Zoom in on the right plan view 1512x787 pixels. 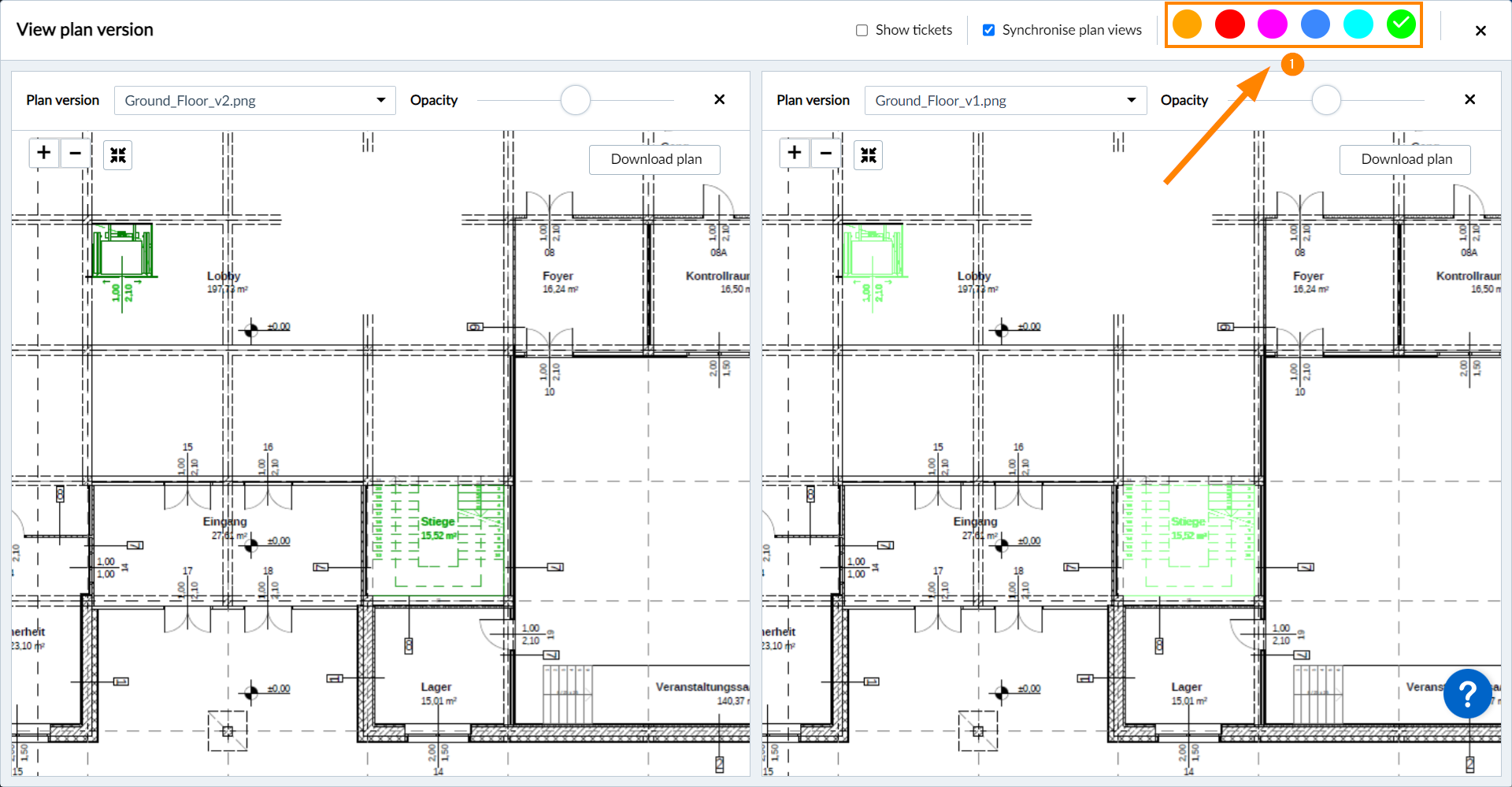tap(795, 153)
